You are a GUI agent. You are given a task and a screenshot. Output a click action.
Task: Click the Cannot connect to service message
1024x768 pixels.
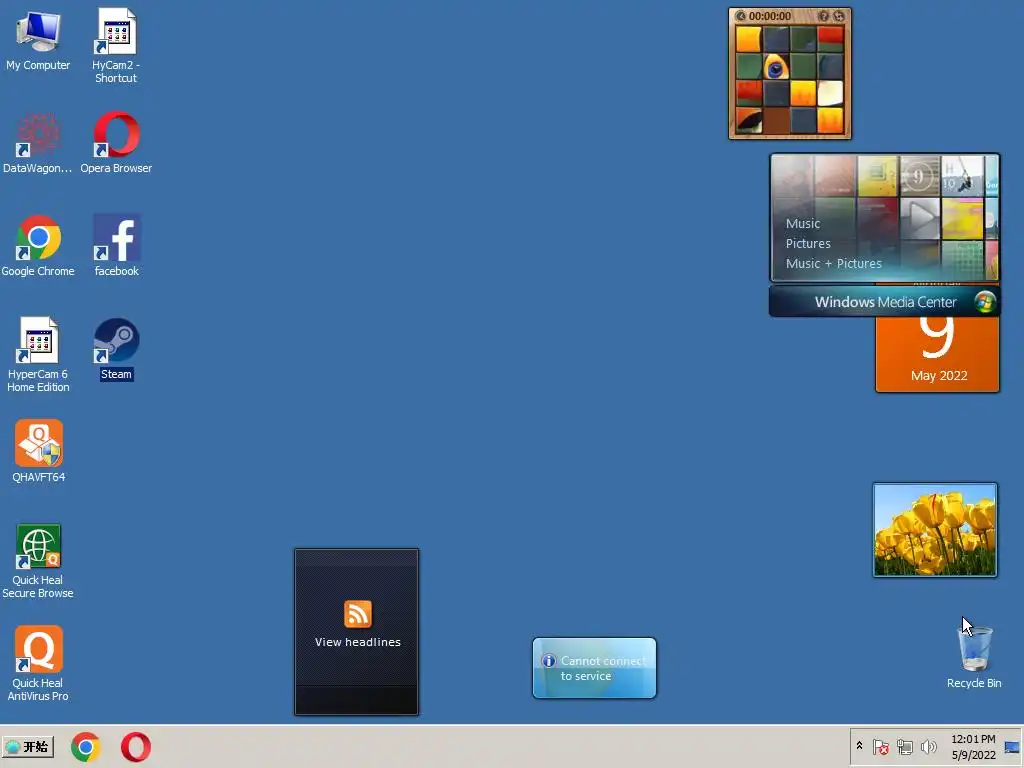pyautogui.click(x=603, y=668)
